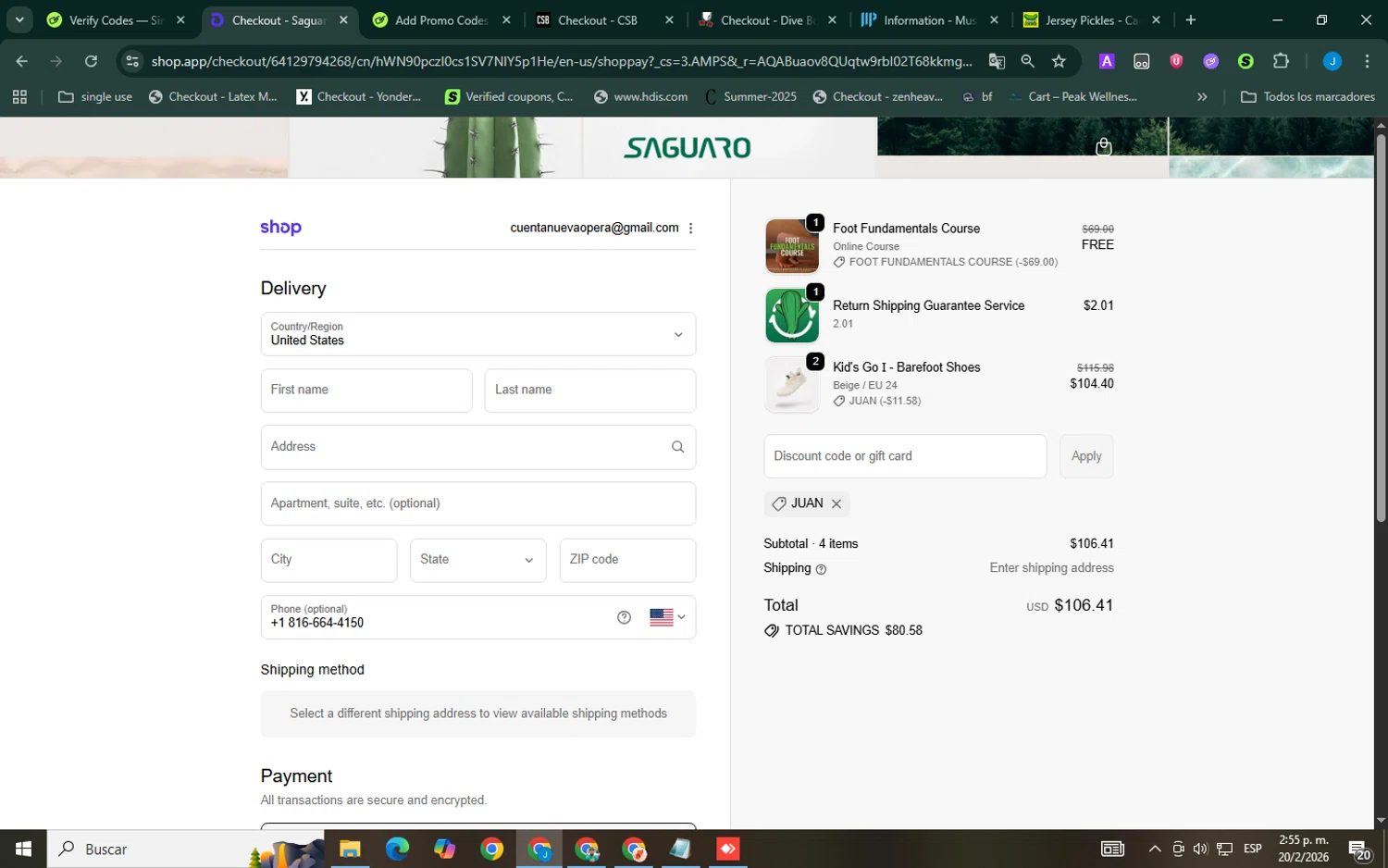
Task: Click the purple A extension icon
Action: [1106, 61]
